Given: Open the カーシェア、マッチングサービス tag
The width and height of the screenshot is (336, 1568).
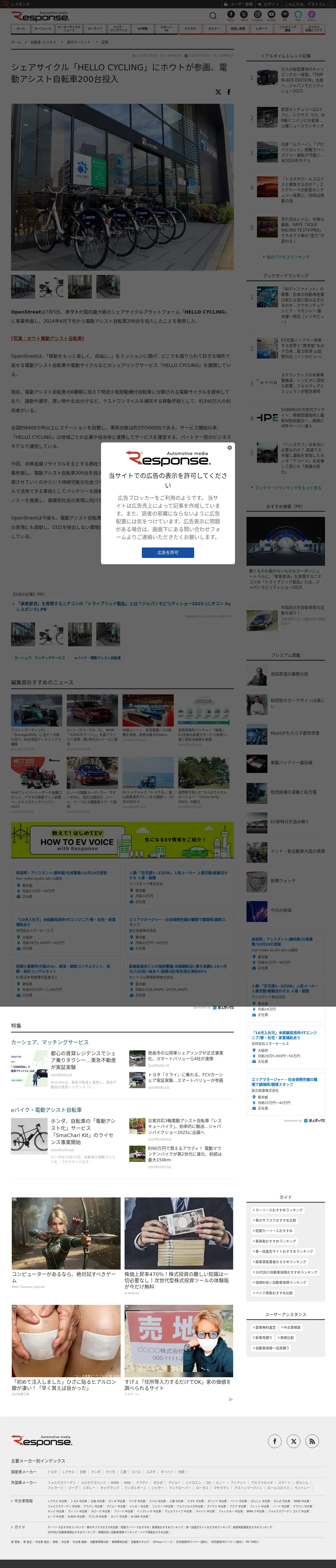Looking at the screenshot, I should click(x=40, y=658).
